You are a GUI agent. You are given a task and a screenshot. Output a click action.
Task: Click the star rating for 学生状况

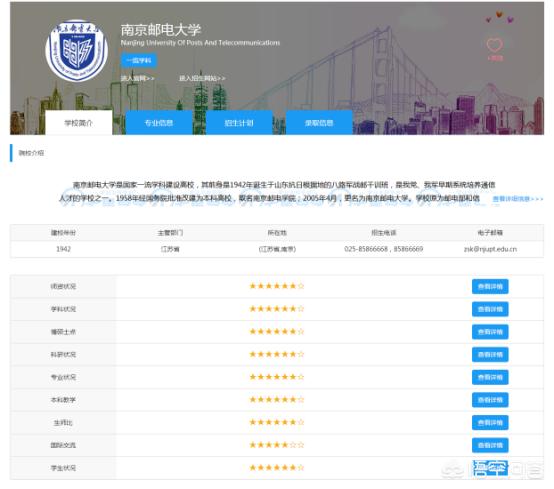pyautogui.click(x=277, y=467)
